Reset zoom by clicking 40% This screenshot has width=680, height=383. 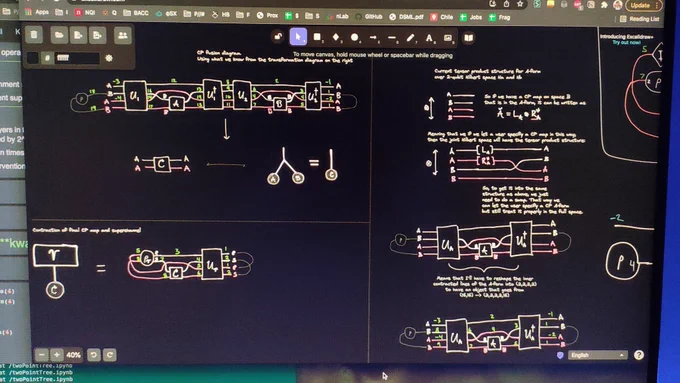pos(73,355)
